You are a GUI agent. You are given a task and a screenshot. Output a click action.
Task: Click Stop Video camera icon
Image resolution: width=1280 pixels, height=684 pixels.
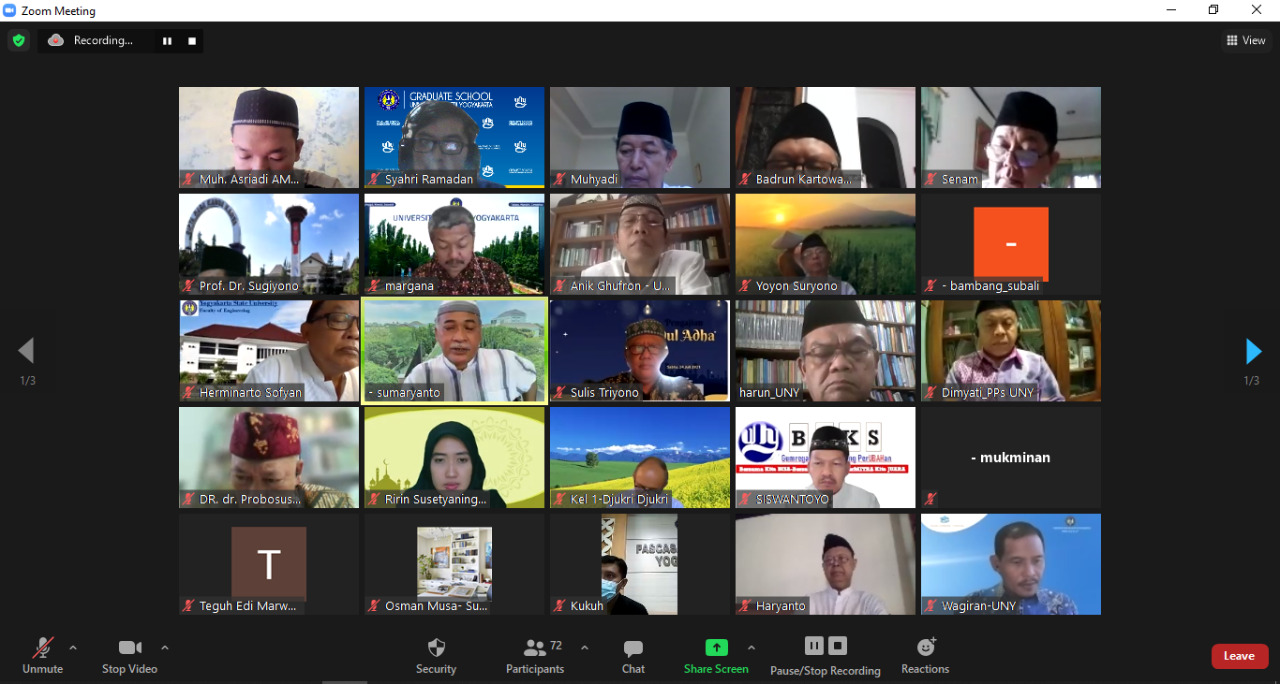(x=129, y=648)
